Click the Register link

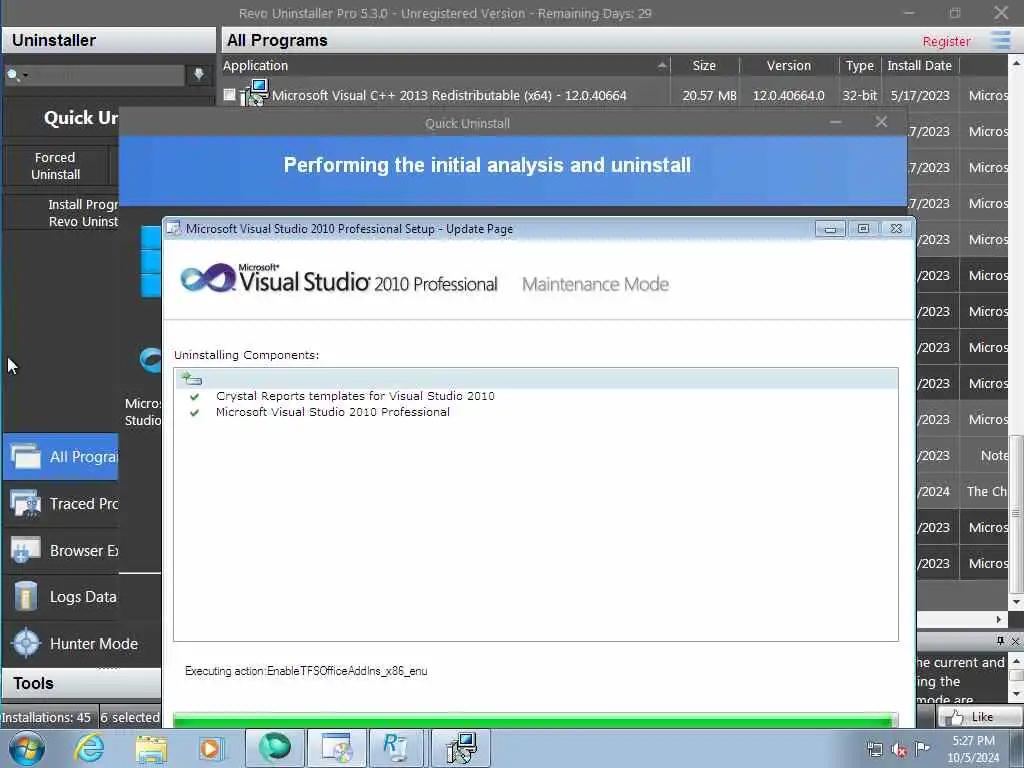(x=946, y=41)
